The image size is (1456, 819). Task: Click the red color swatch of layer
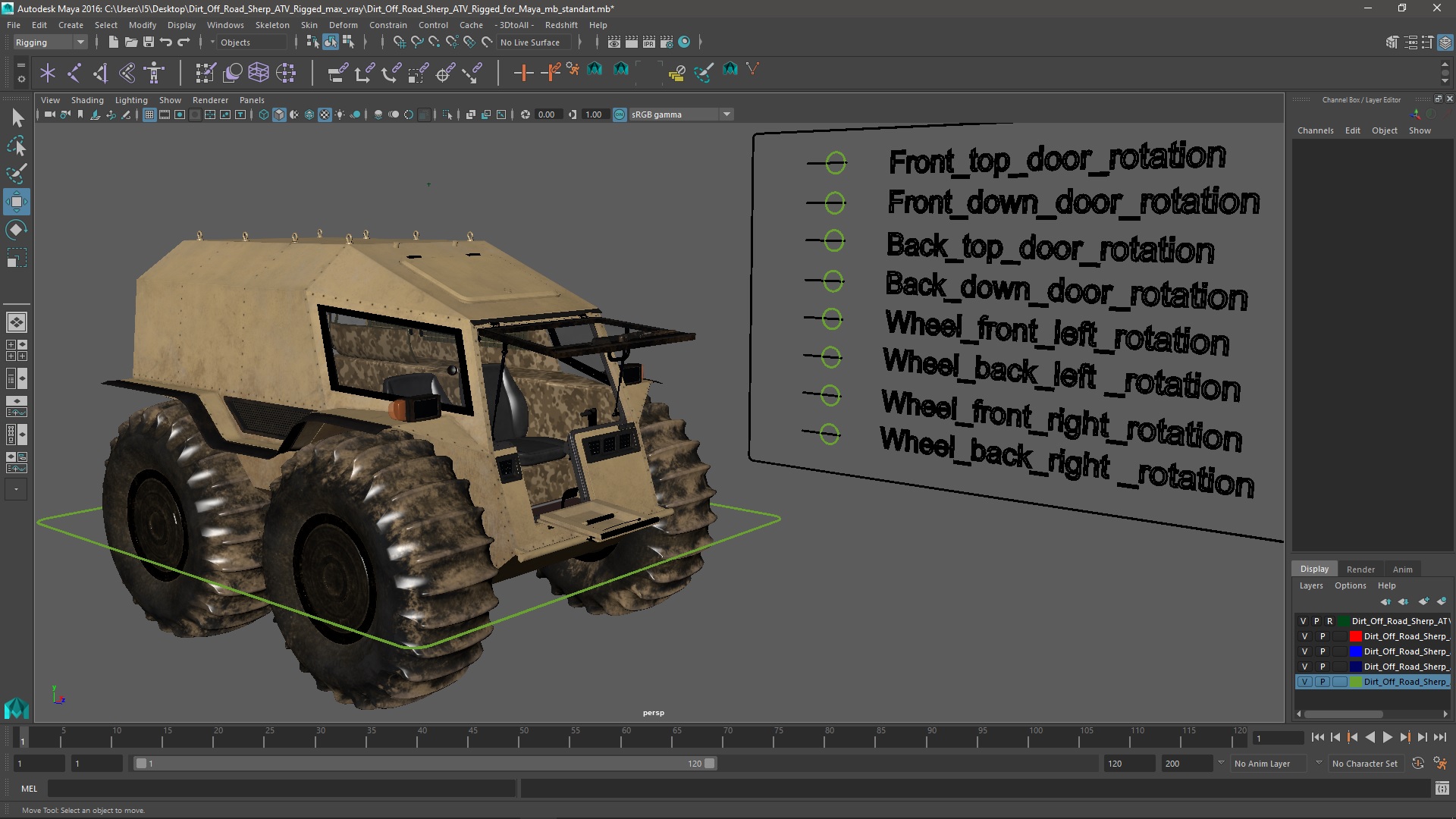pos(1355,636)
